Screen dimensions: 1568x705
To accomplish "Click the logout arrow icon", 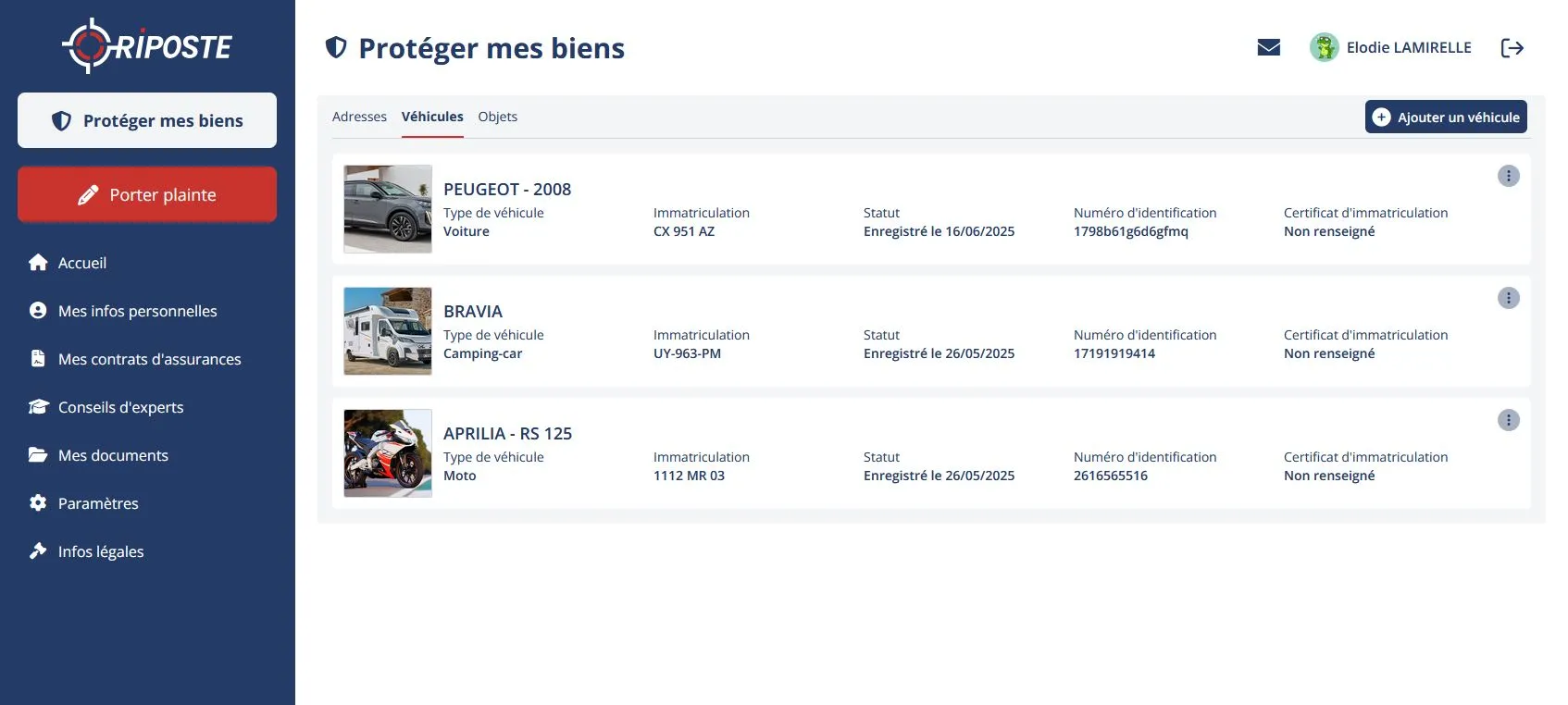I will coord(1512,48).
